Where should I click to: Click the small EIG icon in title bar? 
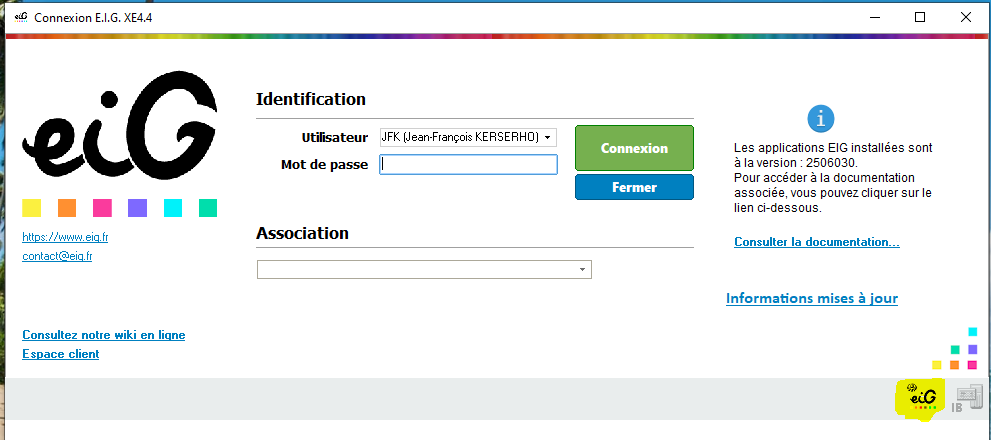click(21, 17)
